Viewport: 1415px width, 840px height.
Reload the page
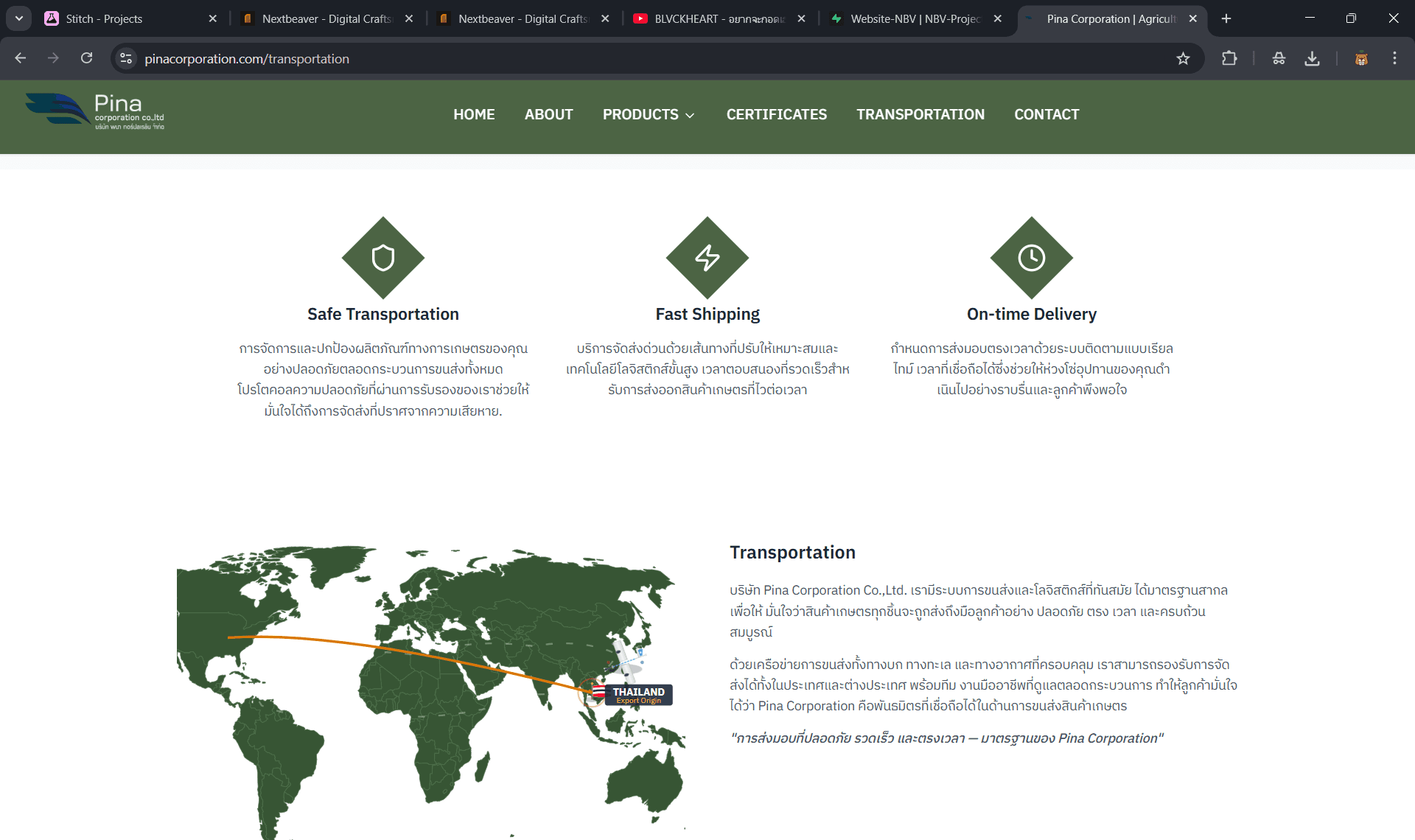click(86, 58)
